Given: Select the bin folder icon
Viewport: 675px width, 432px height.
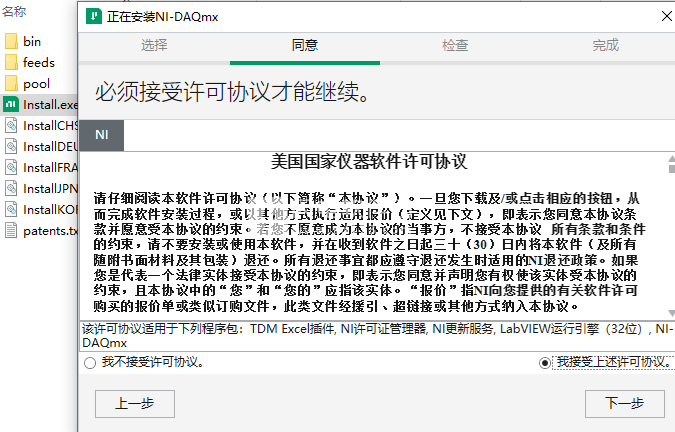Looking at the screenshot, I should pyautogui.click(x=11, y=42).
